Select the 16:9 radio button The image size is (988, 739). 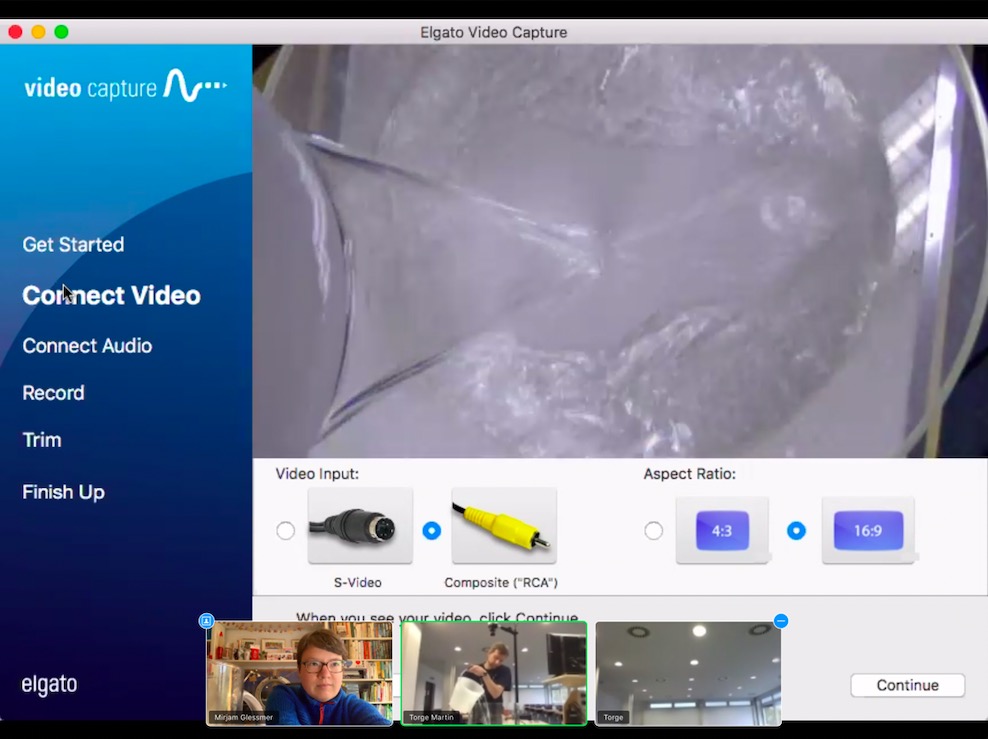pyautogui.click(x=796, y=530)
